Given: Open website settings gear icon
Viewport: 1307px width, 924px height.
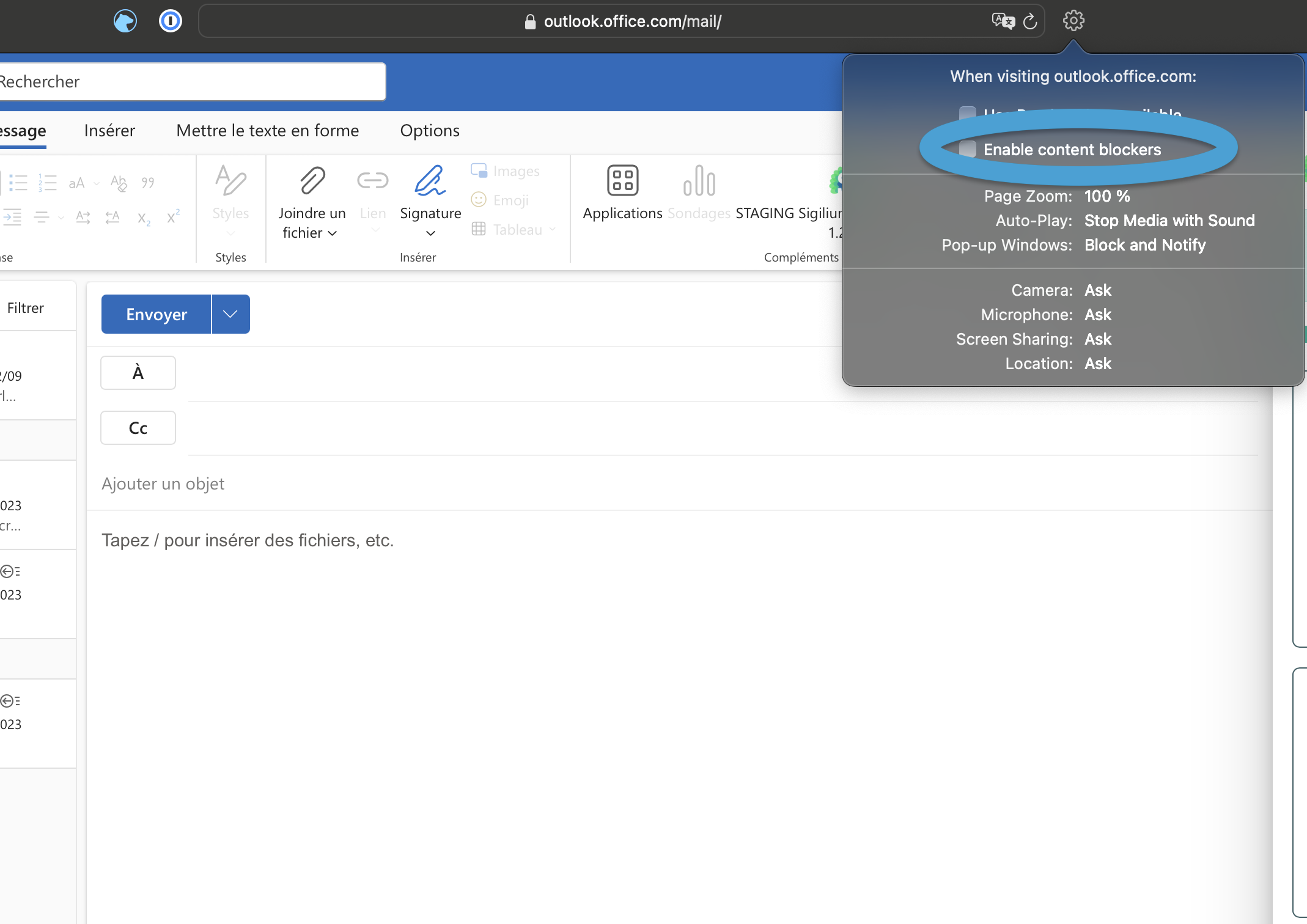Looking at the screenshot, I should point(1073,21).
